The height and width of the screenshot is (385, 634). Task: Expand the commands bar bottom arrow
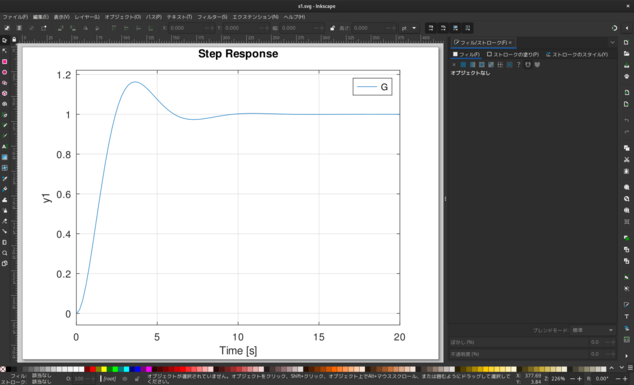click(x=626, y=356)
